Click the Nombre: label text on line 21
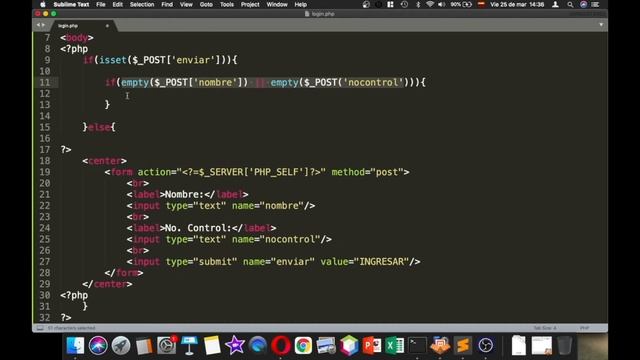 coord(184,195)
